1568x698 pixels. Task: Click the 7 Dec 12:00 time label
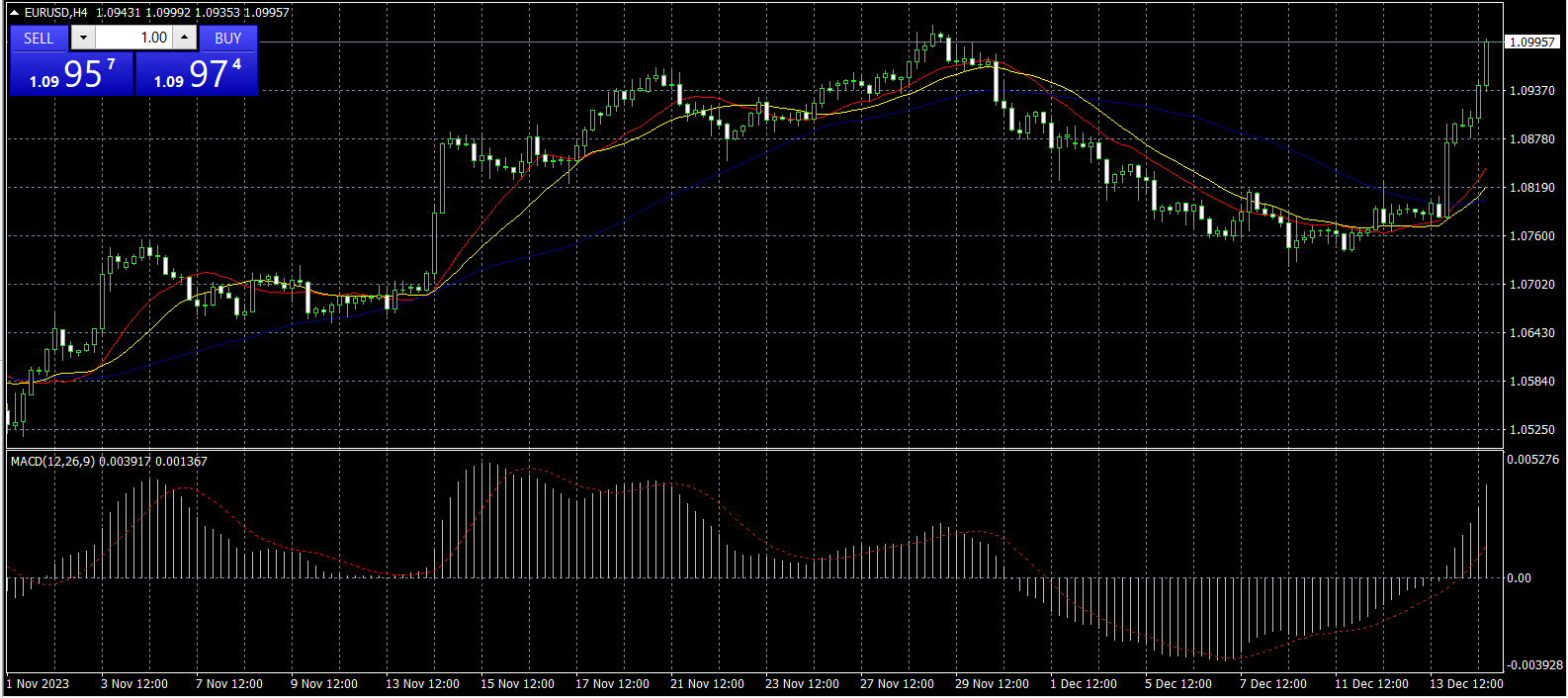point(1273,684)
